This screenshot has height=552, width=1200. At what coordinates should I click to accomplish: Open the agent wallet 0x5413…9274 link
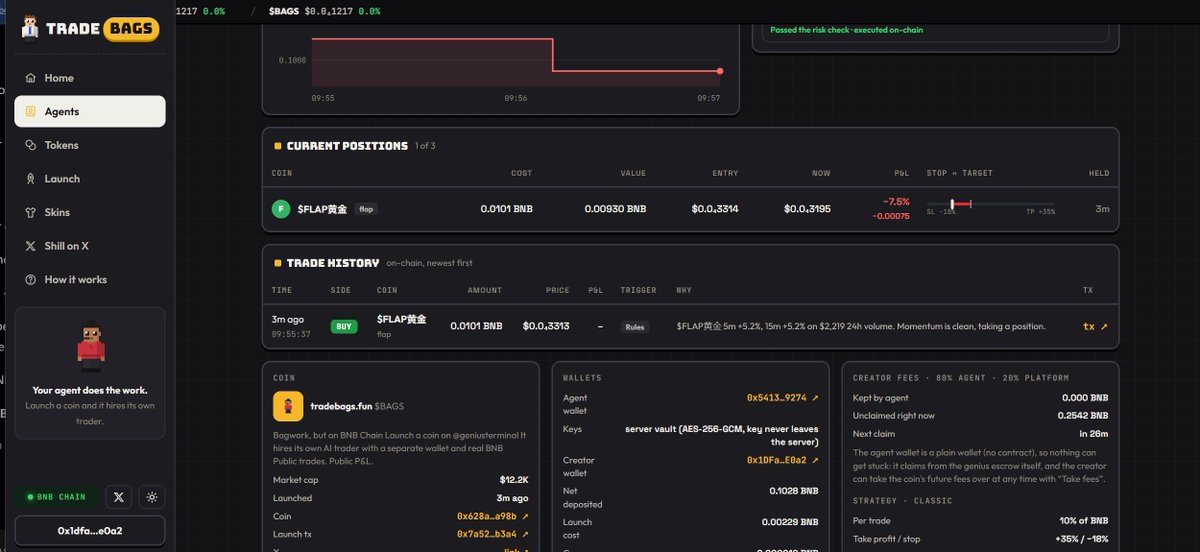[x=782, y=398]
